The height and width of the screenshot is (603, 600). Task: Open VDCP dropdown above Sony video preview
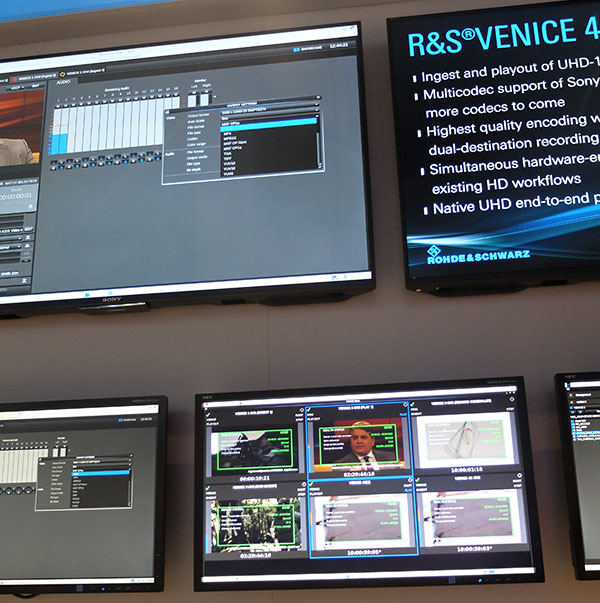pyautogui.click(x=17, y=88)
